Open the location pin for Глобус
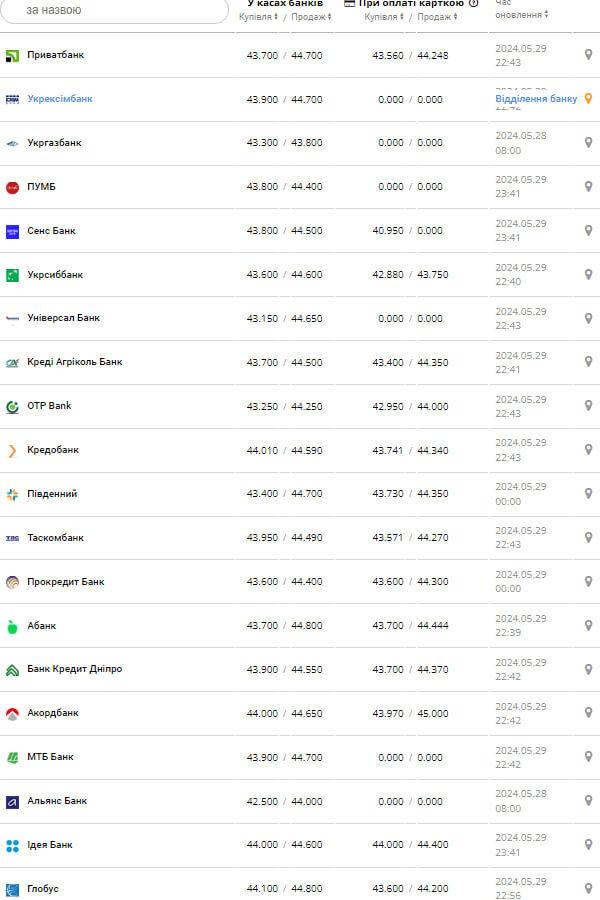 click(x=588, y=888)
